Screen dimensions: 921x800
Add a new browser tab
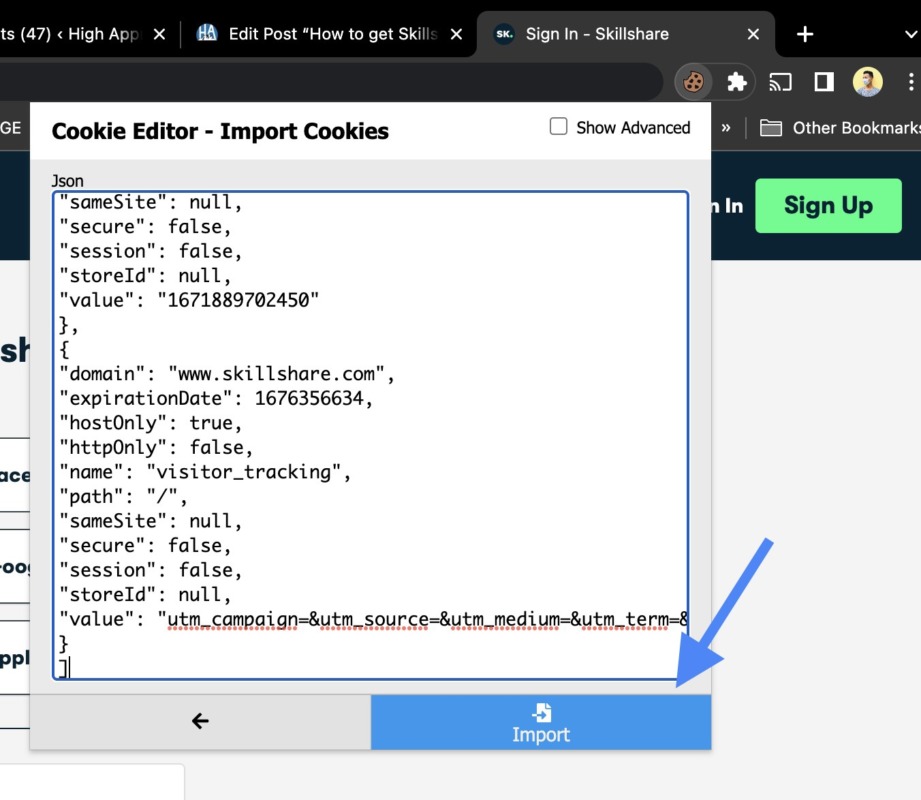805,34
